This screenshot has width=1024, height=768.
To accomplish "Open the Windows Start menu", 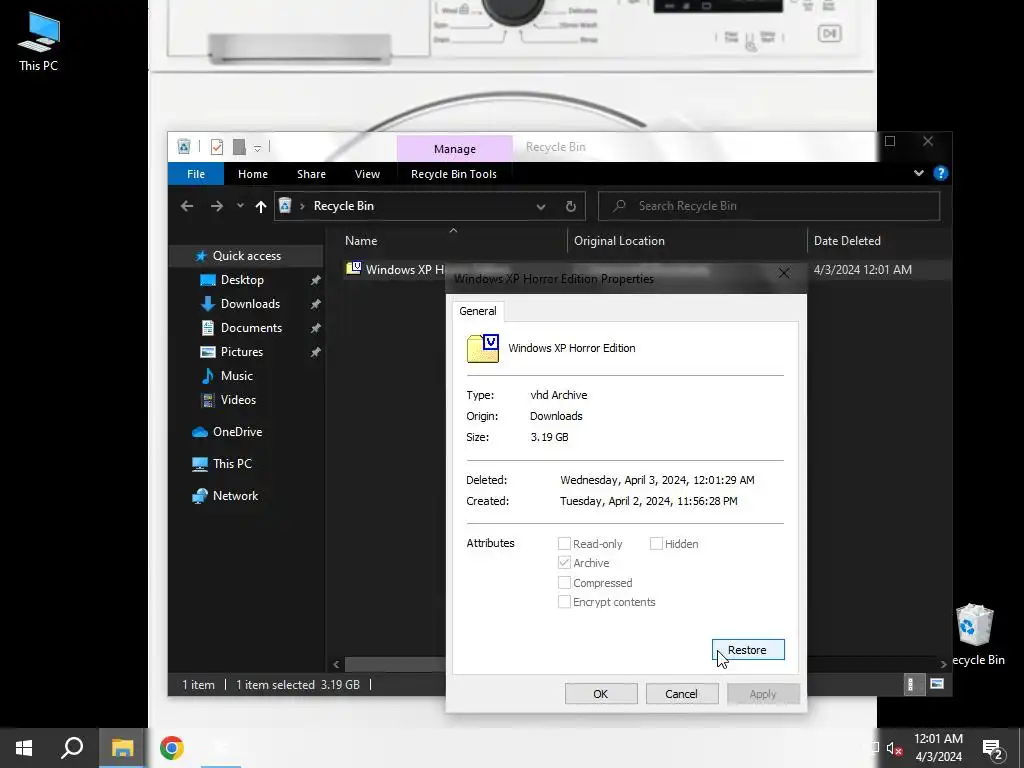I will pyautogui.click(x=24, y=748).
